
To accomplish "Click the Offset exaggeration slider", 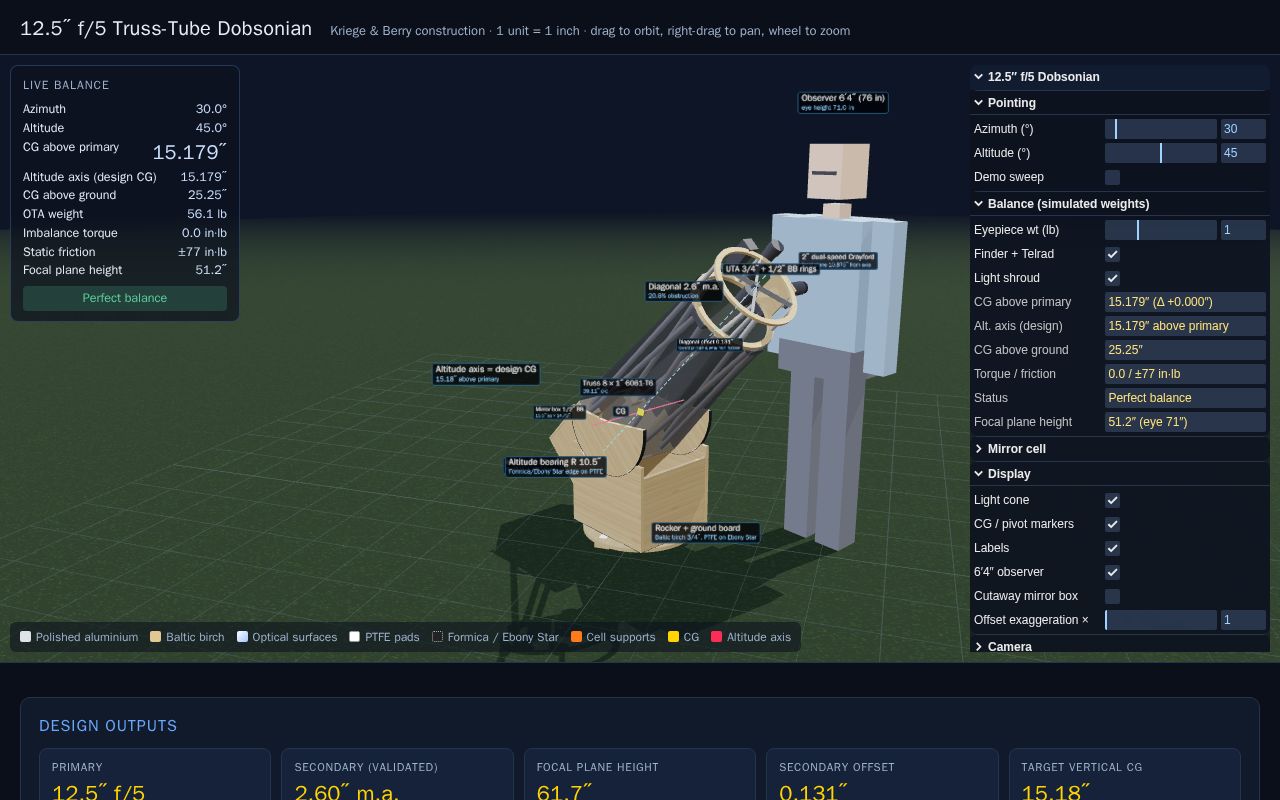I will pyautogui.click(x=1161, y=620).
